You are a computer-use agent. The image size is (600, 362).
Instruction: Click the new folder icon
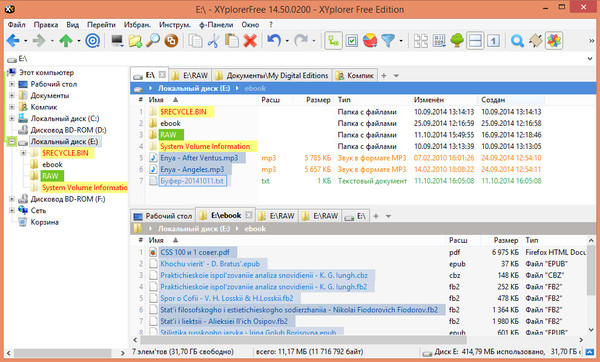[135, 41]
